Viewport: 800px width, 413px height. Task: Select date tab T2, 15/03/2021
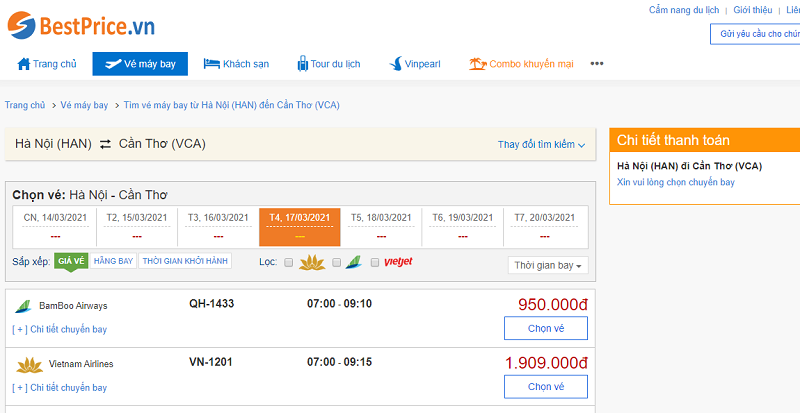click(137, 227)
